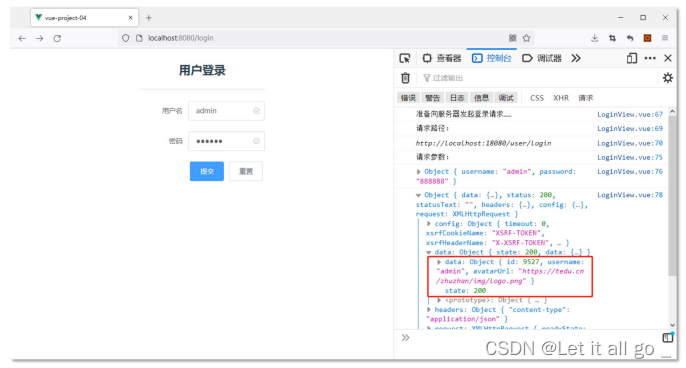Open source link LoginView.vue:78
The height and width of the screenshot is (368, 686).
click(630, 195)
